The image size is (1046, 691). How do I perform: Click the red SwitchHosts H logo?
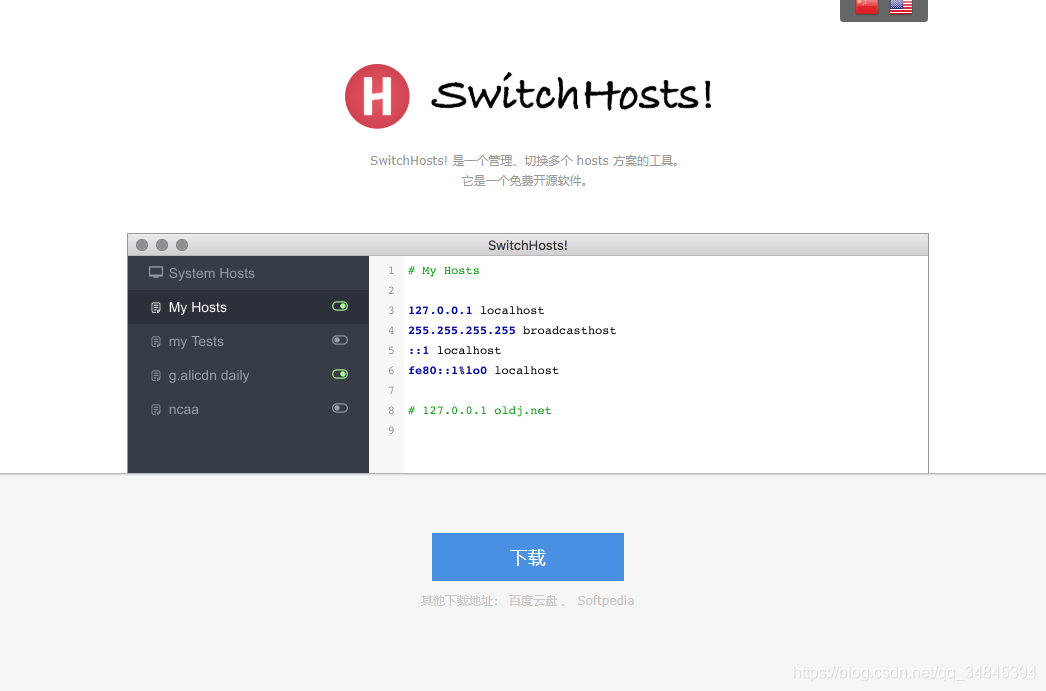[377, 96]
